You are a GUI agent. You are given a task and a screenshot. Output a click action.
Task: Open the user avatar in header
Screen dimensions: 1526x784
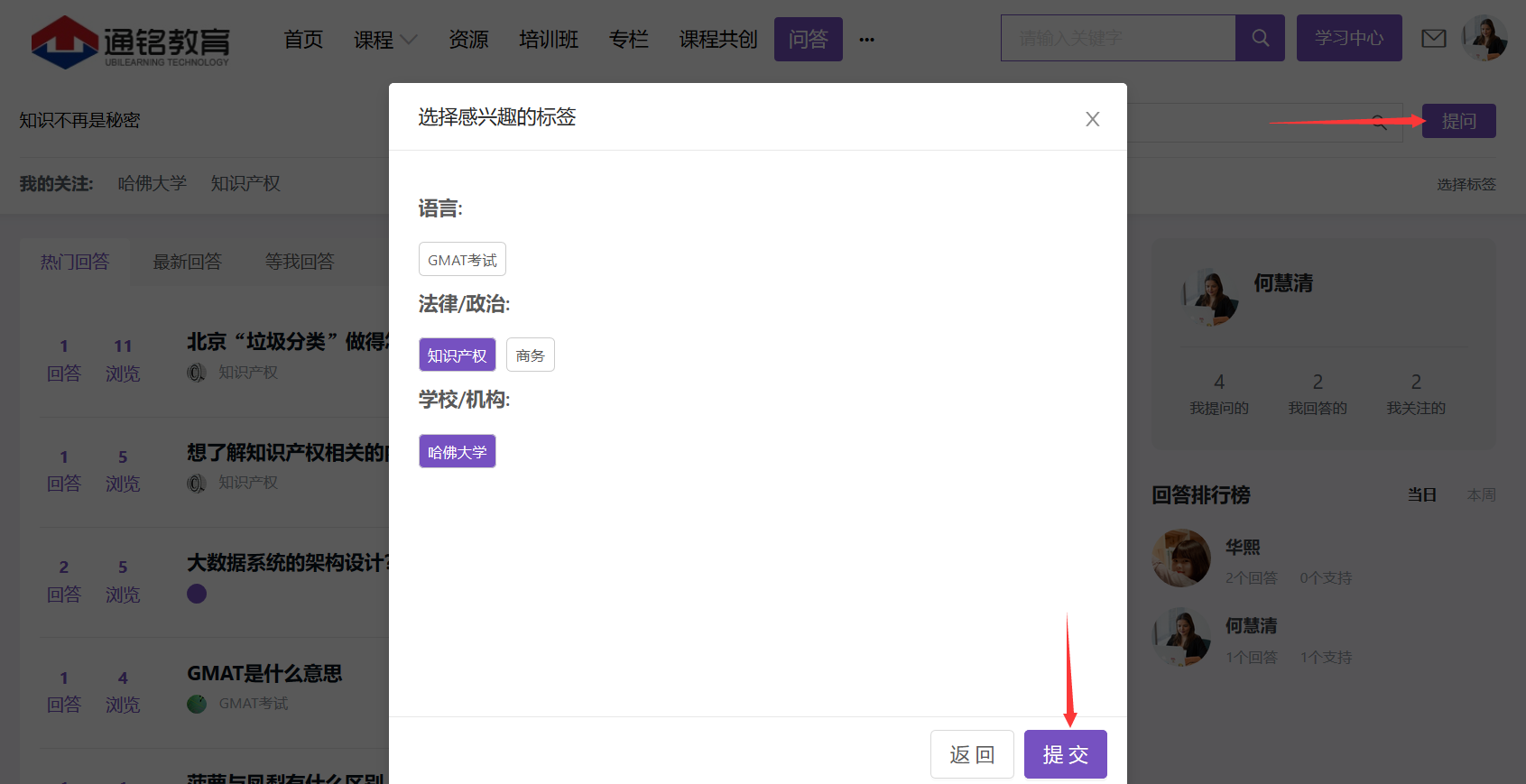pyautogui.click(x=1485, y=38)
